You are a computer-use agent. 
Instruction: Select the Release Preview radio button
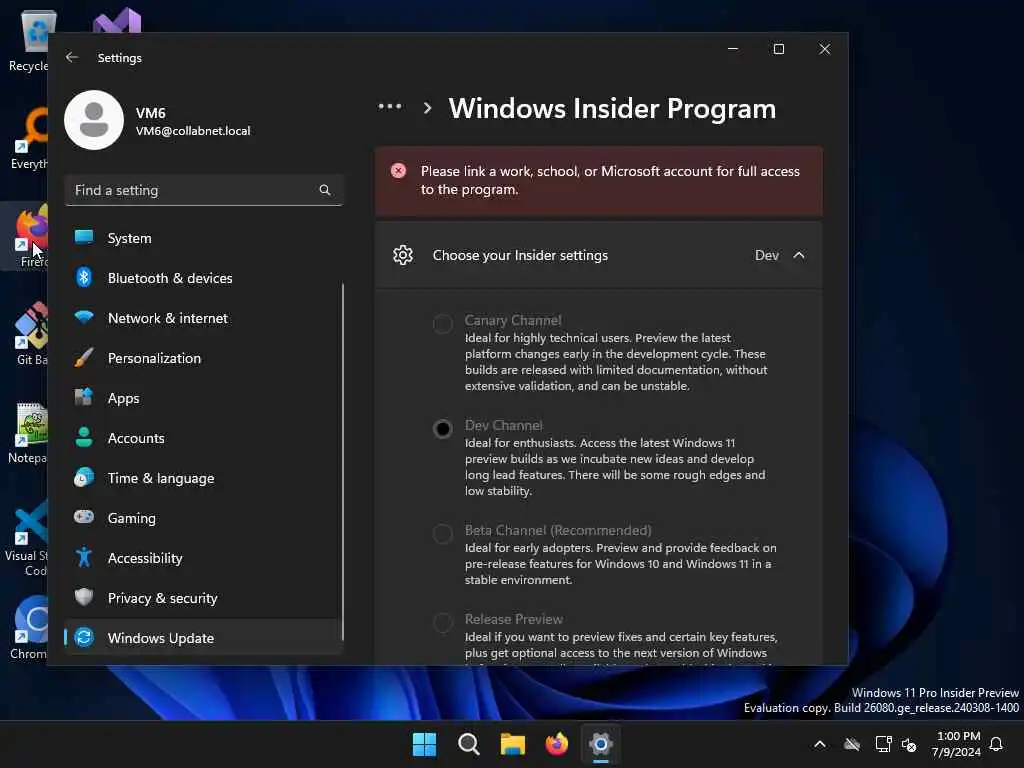pyautogui.click(x=443, y=622)
